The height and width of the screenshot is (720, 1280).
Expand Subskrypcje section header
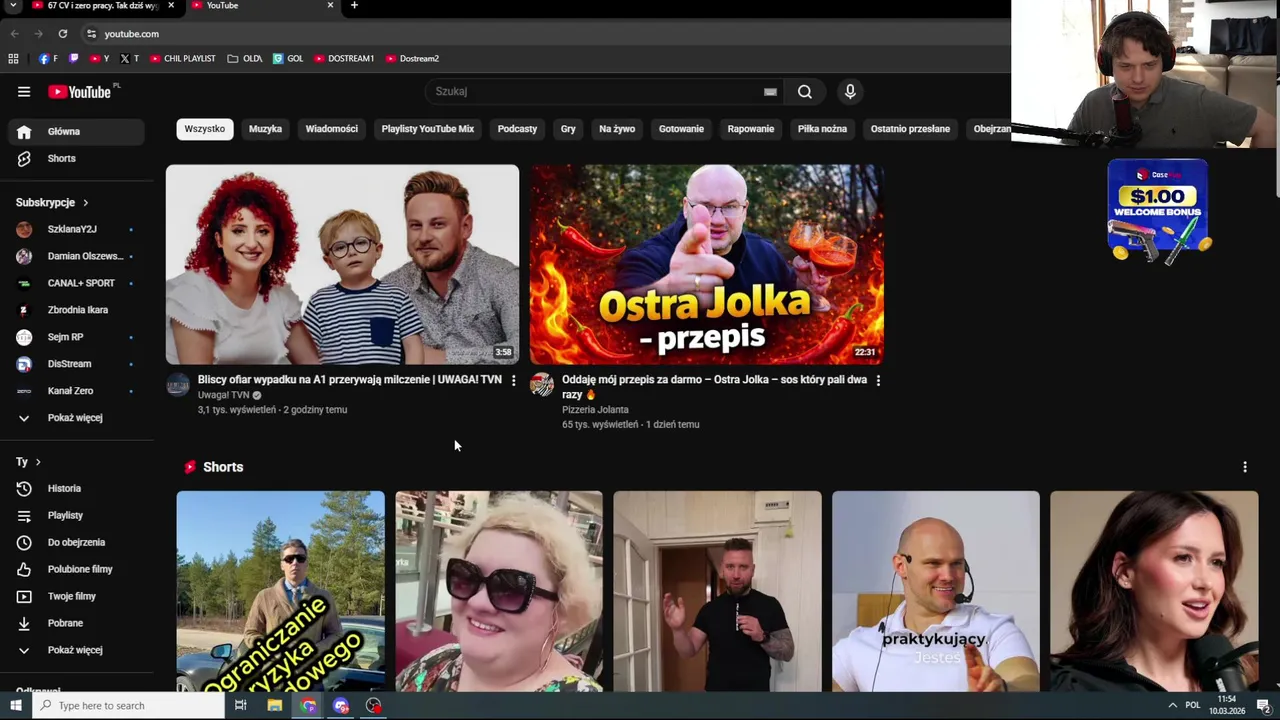[x=52, y=203]
